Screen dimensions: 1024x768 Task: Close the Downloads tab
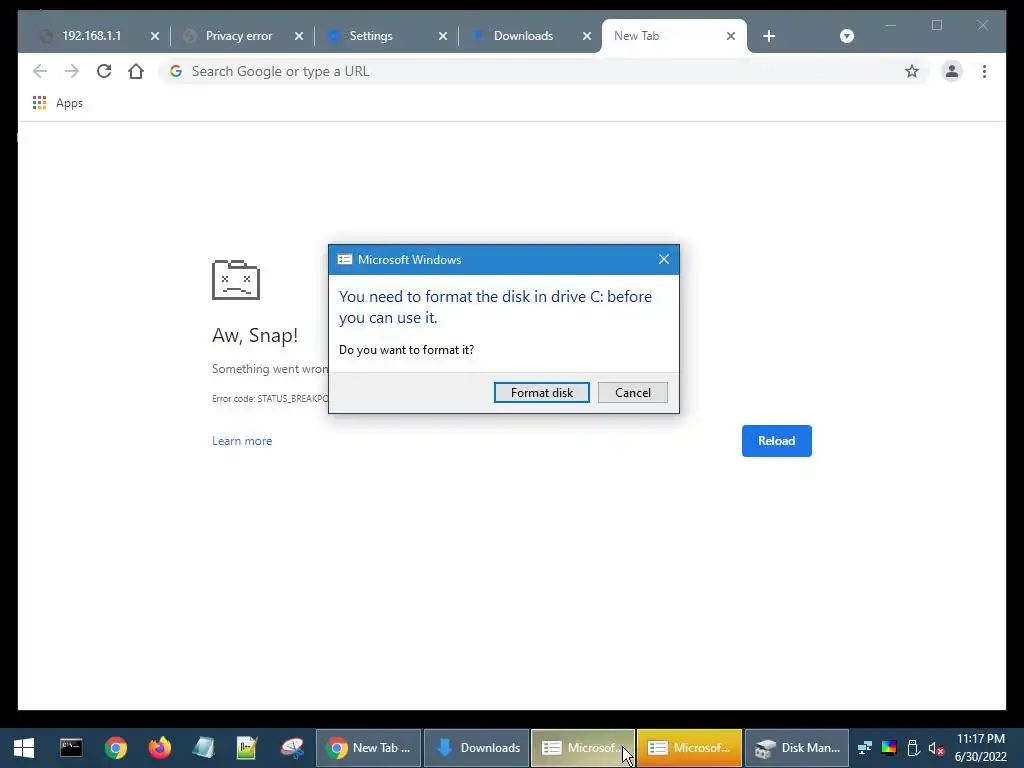587,36
